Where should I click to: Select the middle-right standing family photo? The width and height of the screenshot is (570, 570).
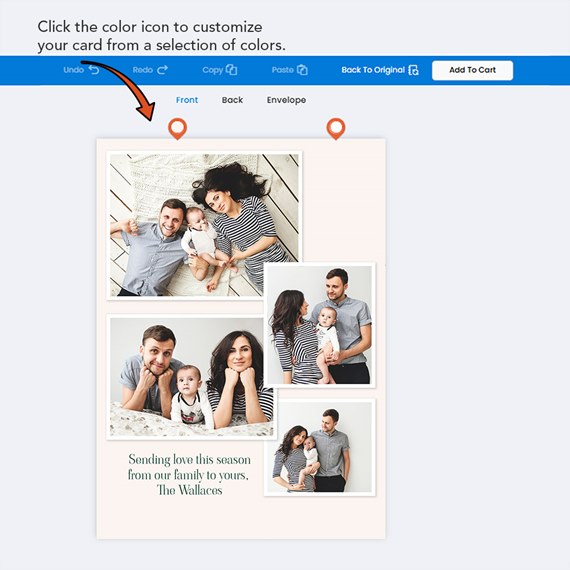[x=320, y=325]
